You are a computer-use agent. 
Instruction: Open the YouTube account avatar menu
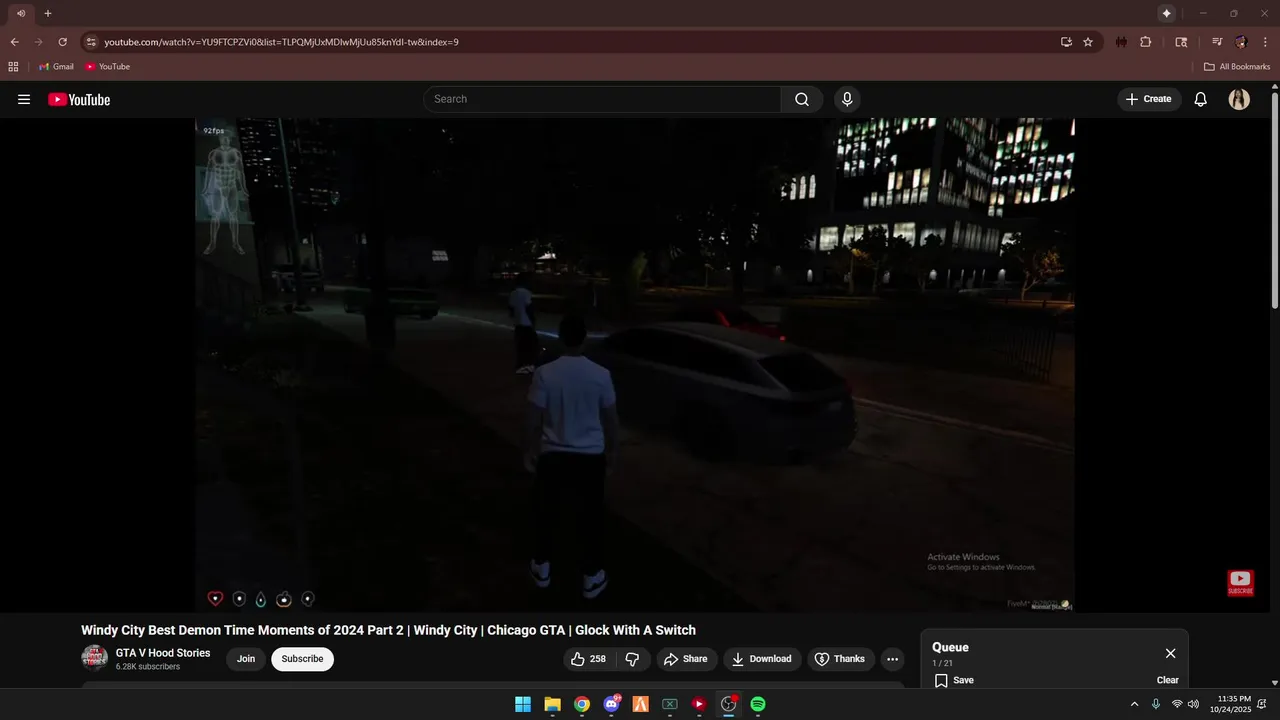pos(1239,99)
